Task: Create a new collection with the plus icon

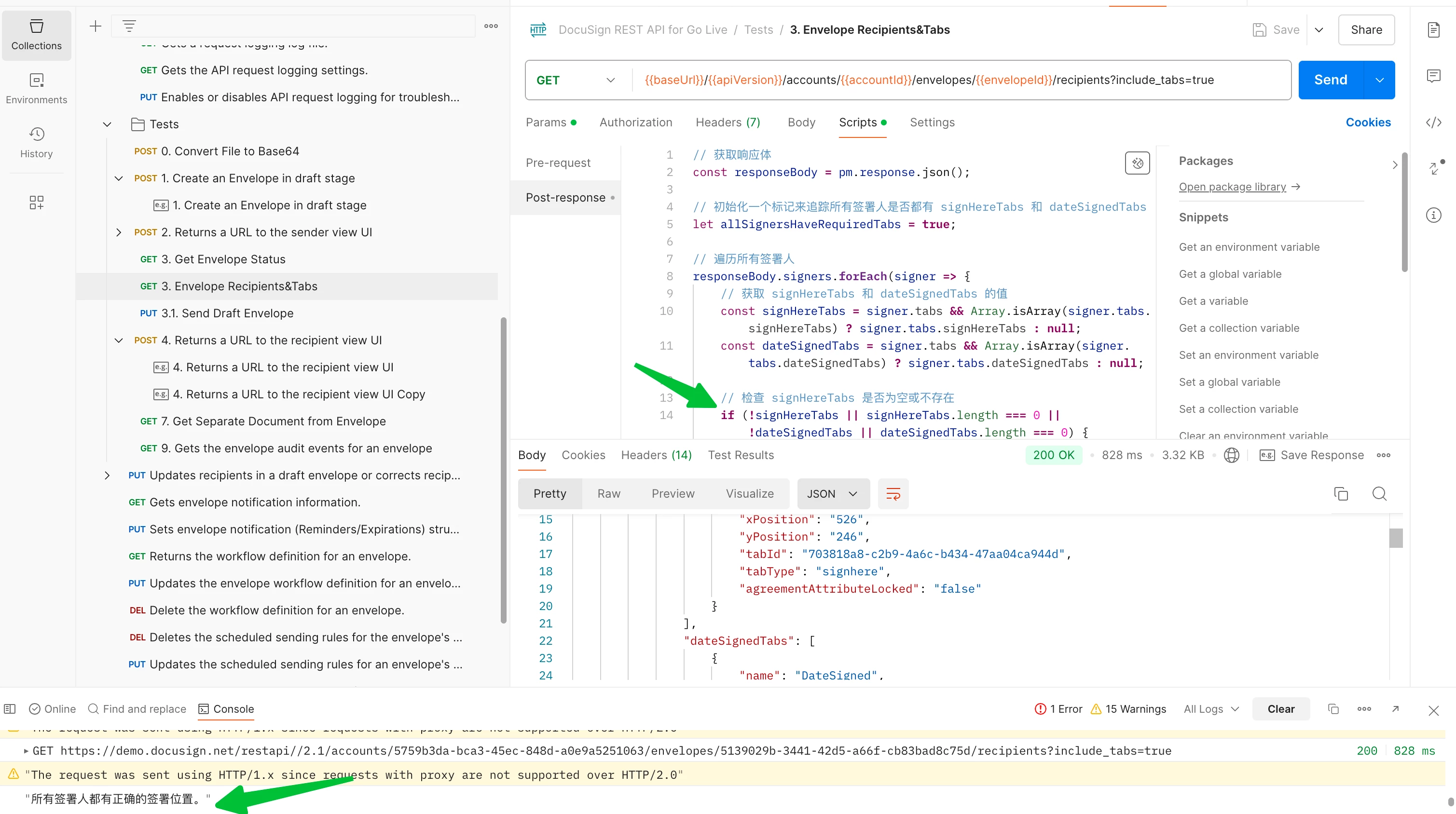Action: pos(96,26)
